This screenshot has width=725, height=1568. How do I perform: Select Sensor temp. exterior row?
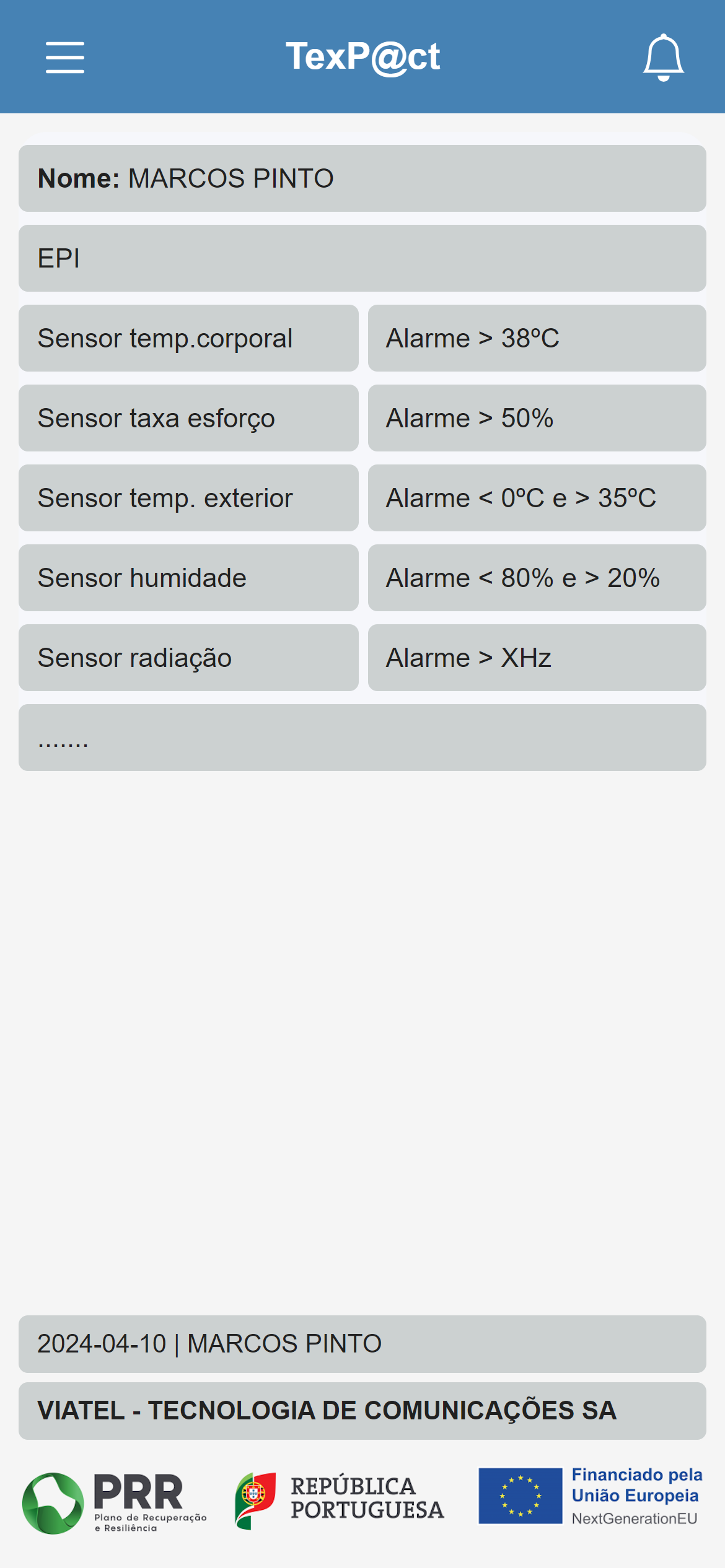[x=188, y=498]
